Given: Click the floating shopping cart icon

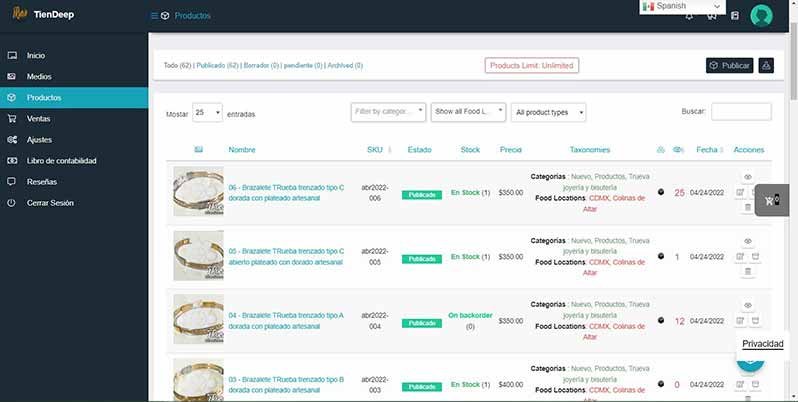Looking at the screenshot, I should [772, 200].
